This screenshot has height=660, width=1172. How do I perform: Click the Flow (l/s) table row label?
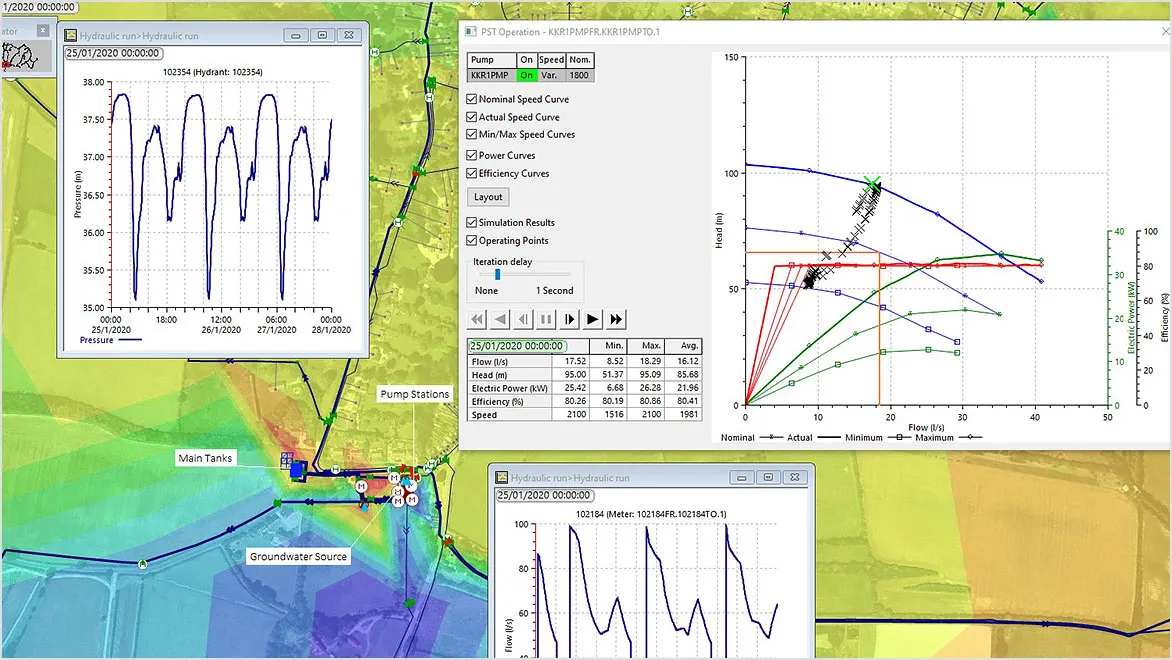490,361
